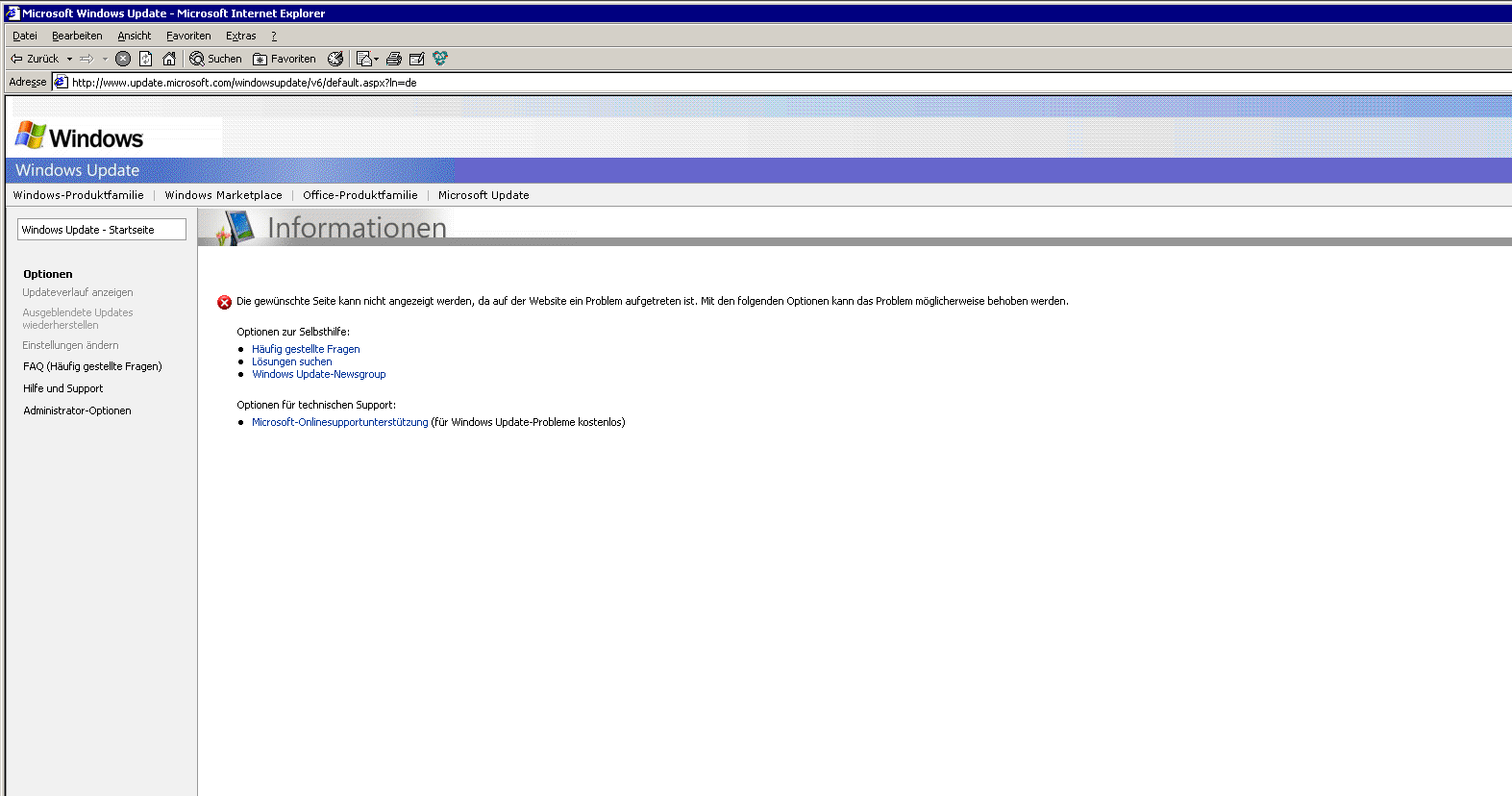This screenshot has height=796, width=1512.
Task: Refresh the current page
Action: click(x=146, y=59)
